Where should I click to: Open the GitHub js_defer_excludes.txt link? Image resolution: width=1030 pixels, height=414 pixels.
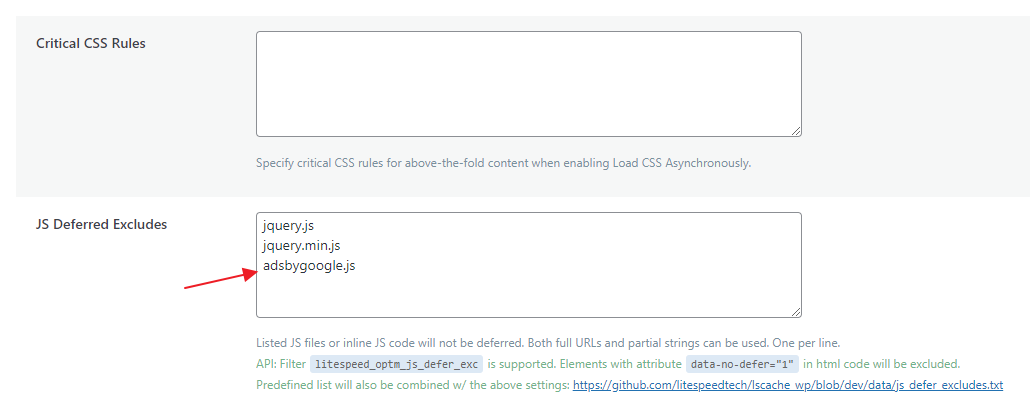(x=787, y=385)
